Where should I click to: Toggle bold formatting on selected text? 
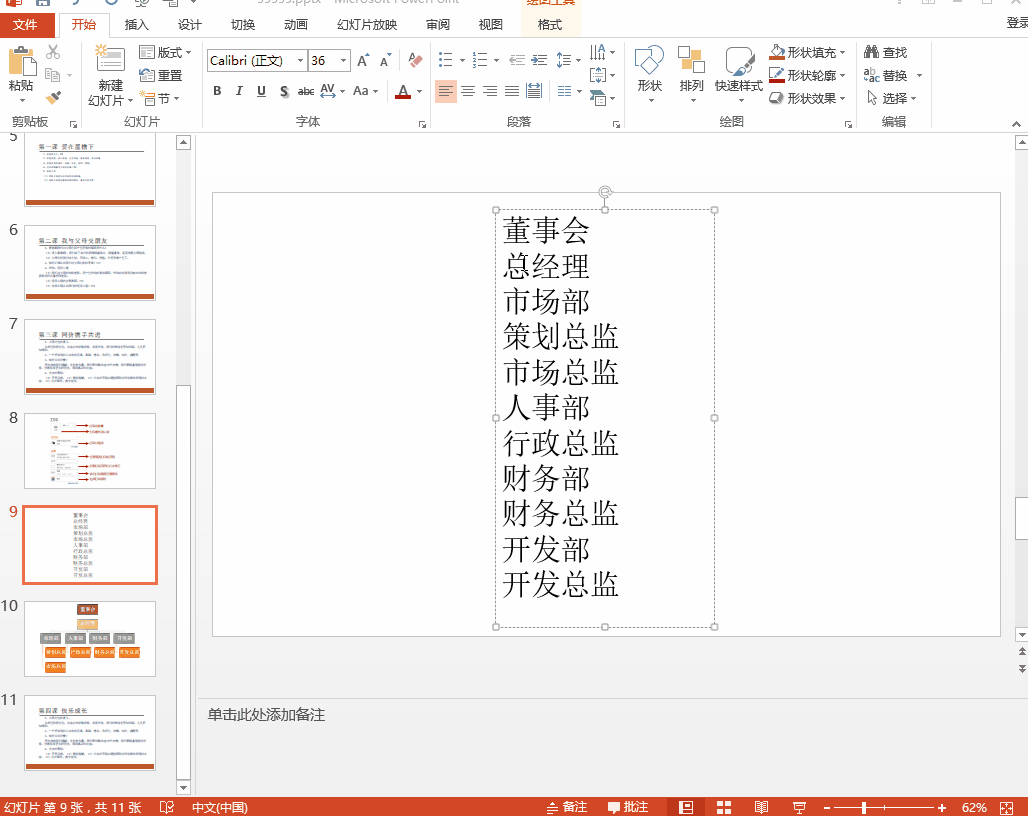pyautogui.click(x=217, y=91)
